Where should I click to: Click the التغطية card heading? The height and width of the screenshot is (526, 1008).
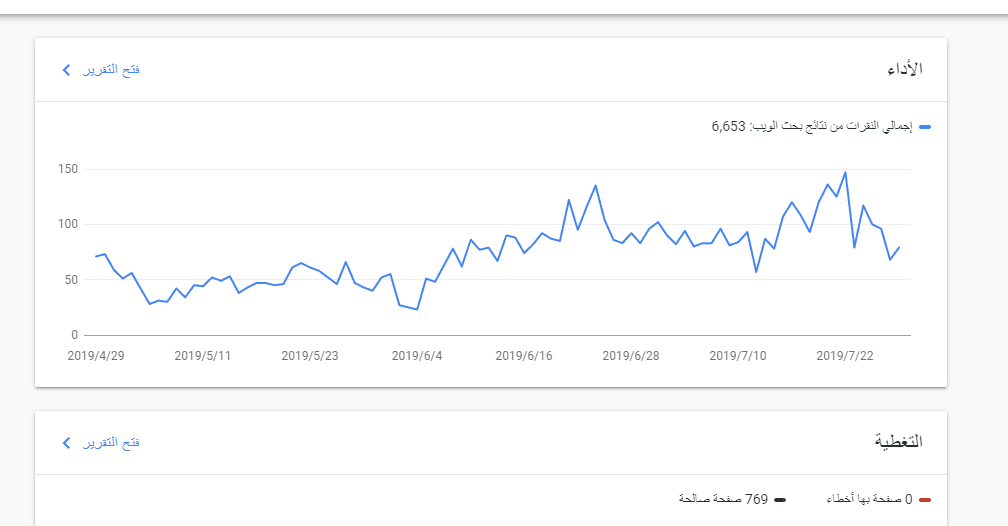click(898, 442)
